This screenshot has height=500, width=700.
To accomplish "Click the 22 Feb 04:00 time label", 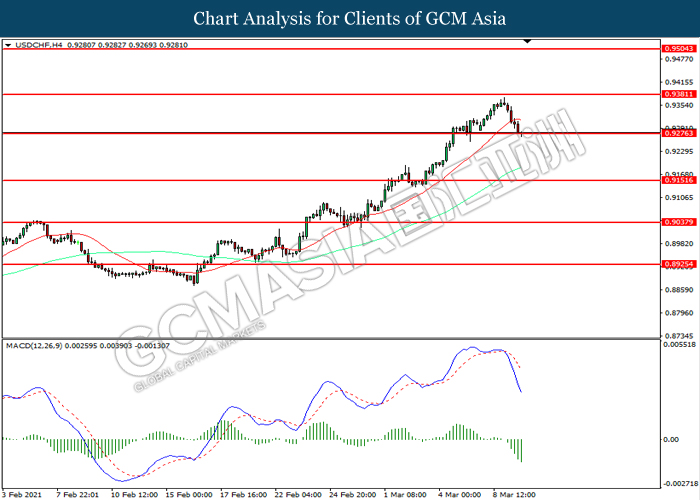I will [x=298, y=495].
